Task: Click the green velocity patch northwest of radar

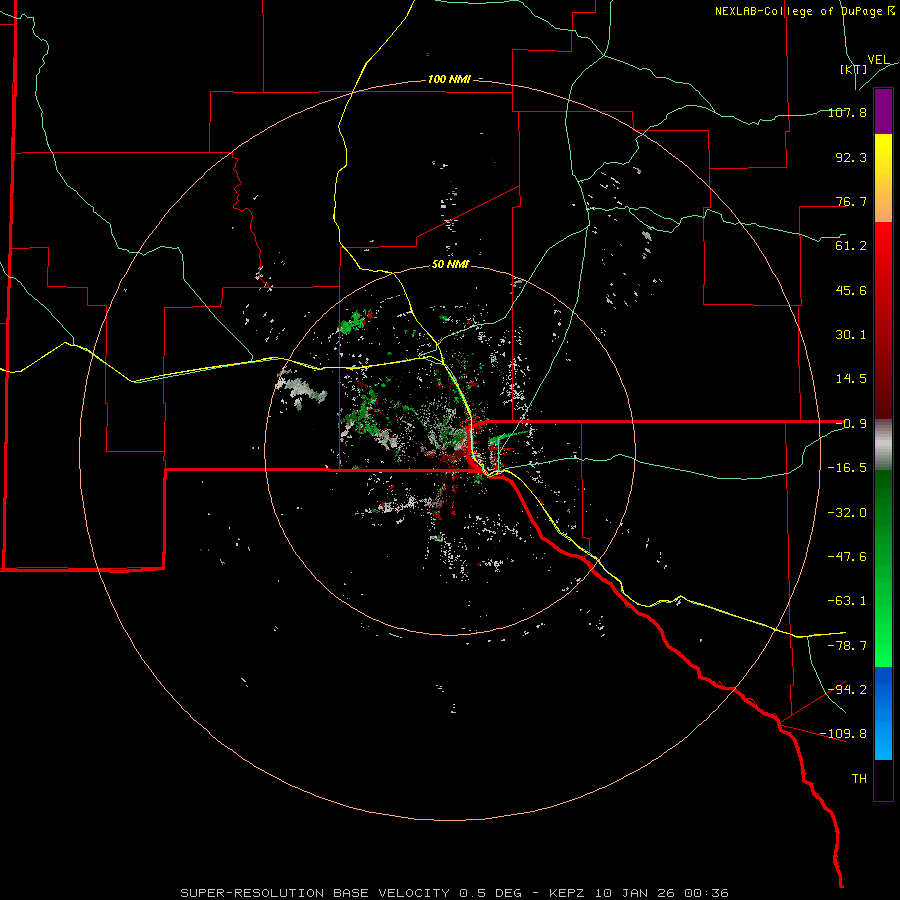Action: click(354, 323)
